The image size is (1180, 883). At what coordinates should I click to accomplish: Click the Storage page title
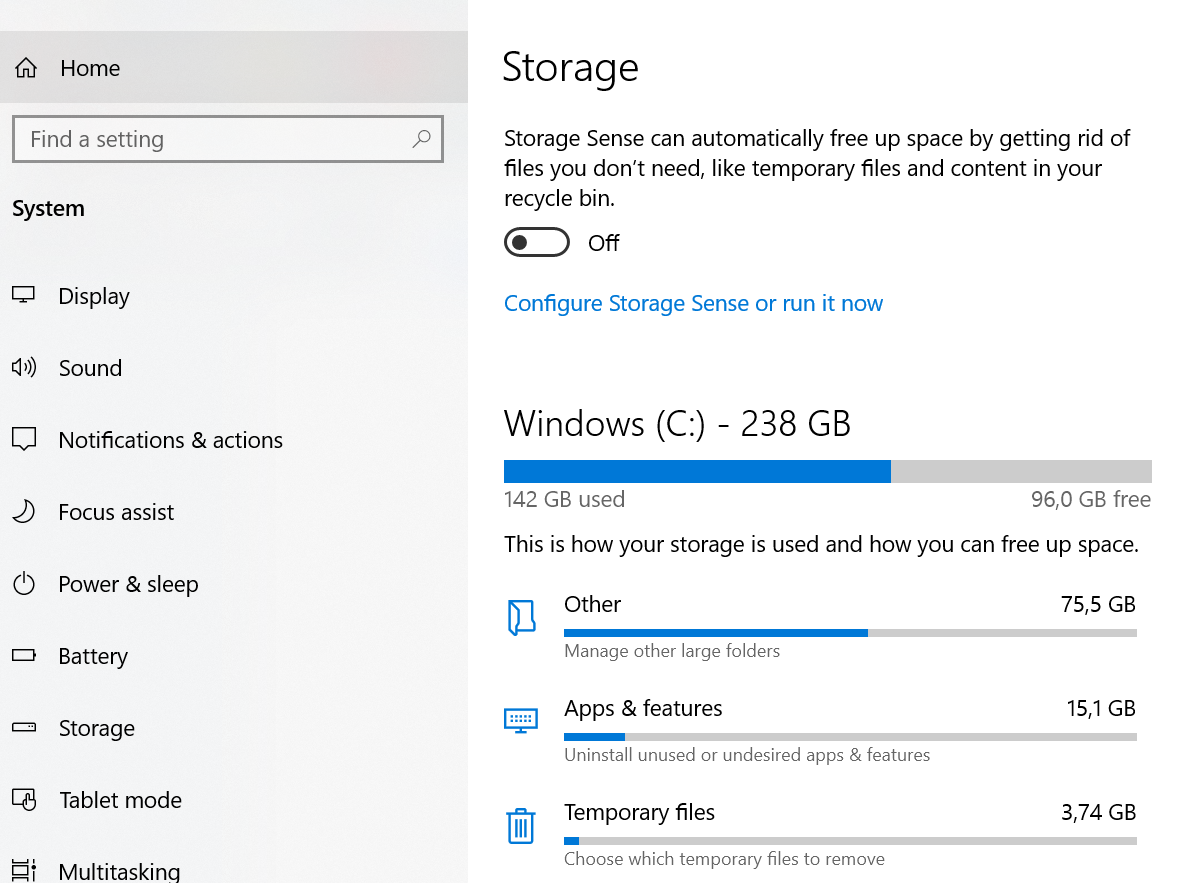pyautogui.click(x=570, y=69)
